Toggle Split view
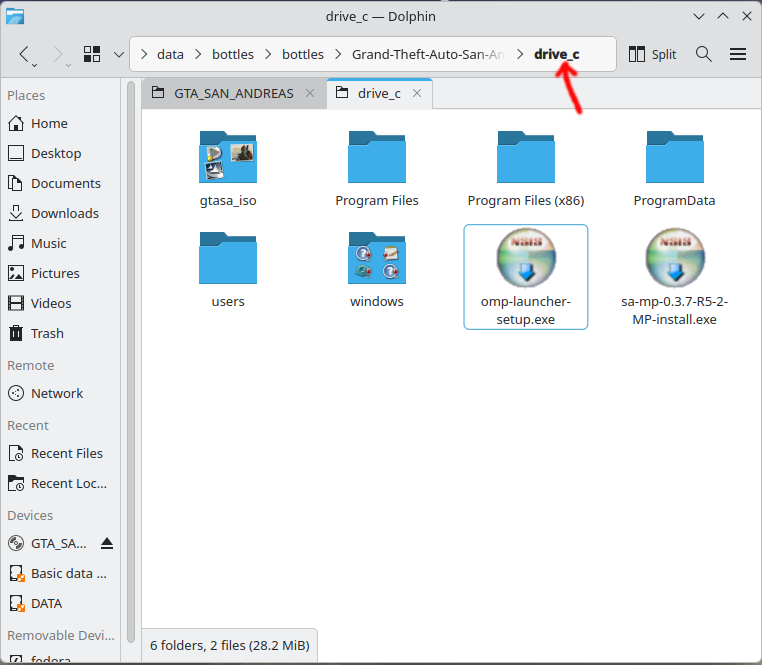Screen dimensions: 762x665 pyautogui.click(x=652, y=54)
